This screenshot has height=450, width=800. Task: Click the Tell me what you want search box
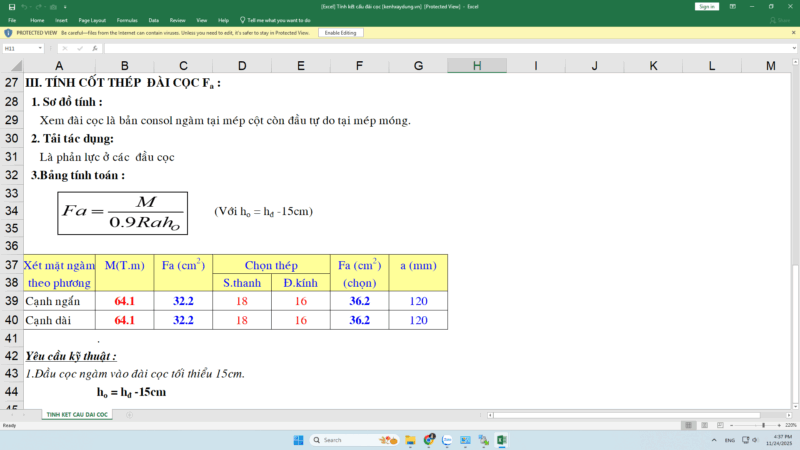[280, 19]
